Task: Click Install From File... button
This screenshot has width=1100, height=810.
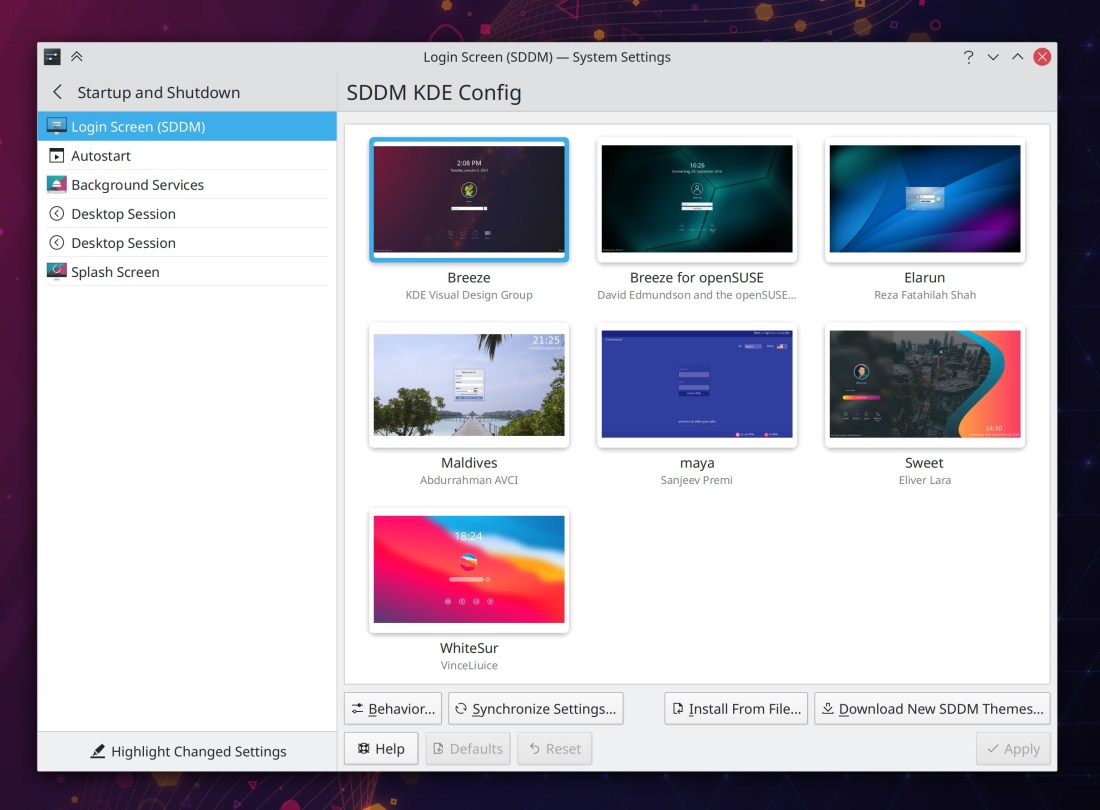Action: click(735, 709)
